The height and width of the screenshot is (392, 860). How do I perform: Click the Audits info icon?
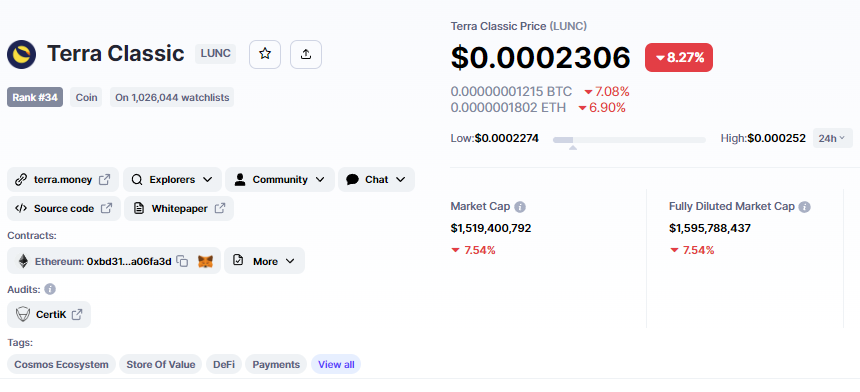(x=50, y=289)
